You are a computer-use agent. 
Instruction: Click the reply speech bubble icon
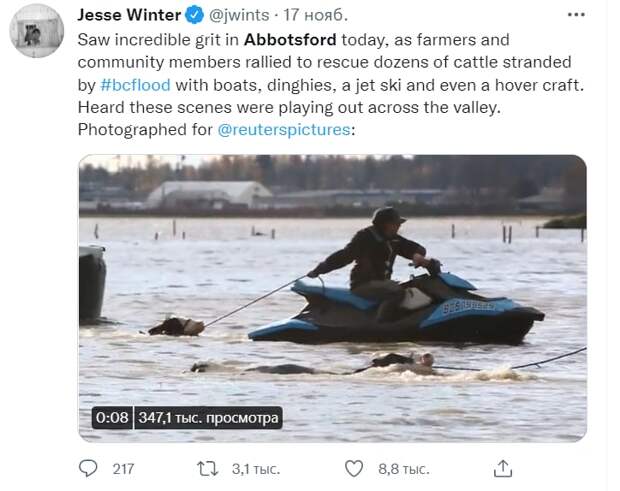click(89, 468)
